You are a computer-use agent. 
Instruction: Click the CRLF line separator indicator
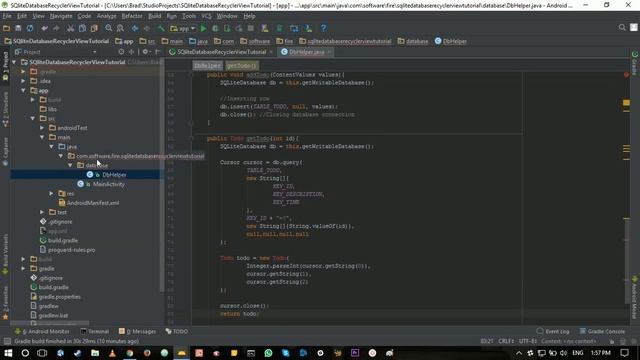coord(506,341)
